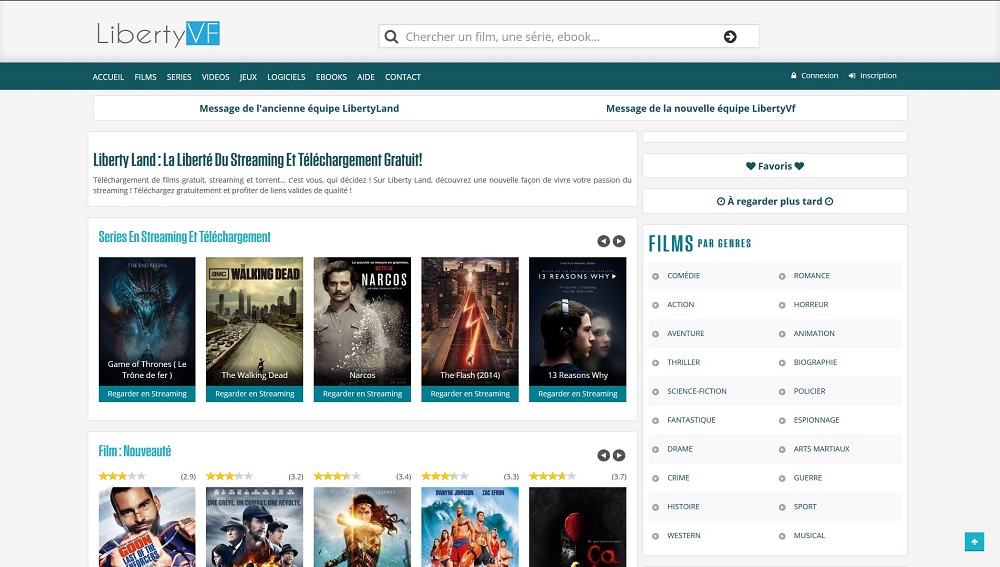This screenshot has width=1000, height=567.
Task: Click the bullet icon next to Comédie
Action: pyautogui.click(x=655, y=276)
